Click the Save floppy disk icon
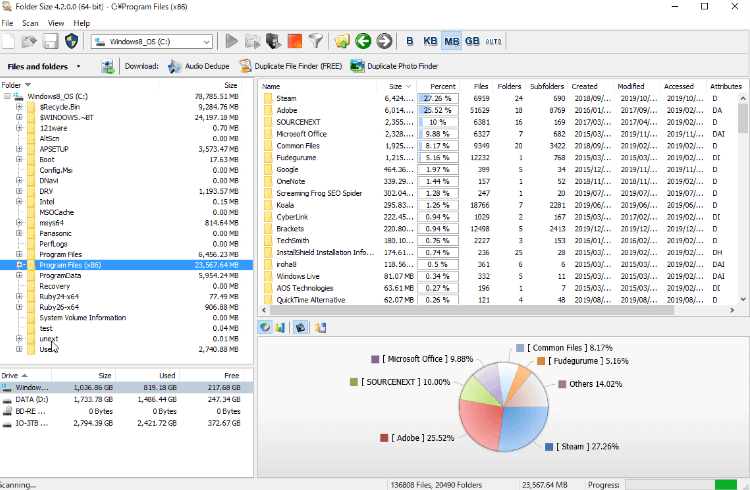The width and height of the screenshot is (750, 490). point(49,41)
